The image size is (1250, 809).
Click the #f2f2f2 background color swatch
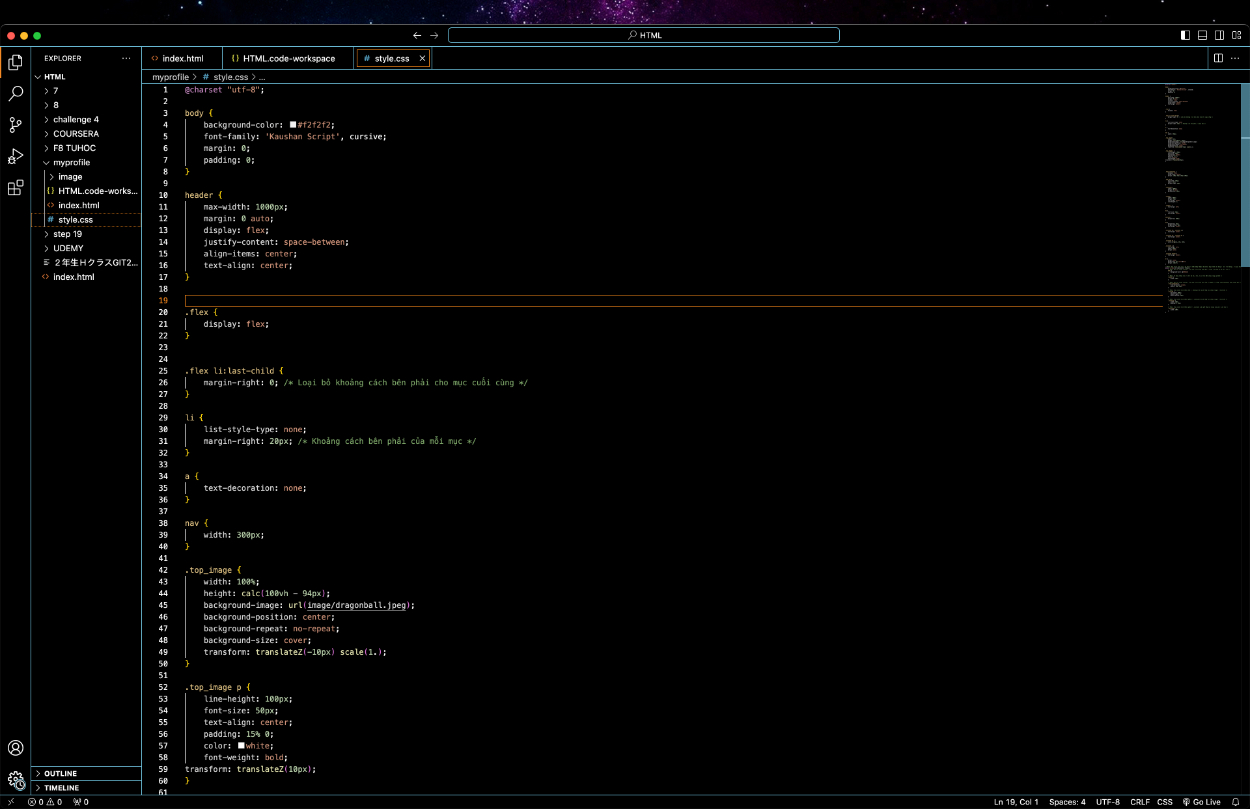point(293,125)
